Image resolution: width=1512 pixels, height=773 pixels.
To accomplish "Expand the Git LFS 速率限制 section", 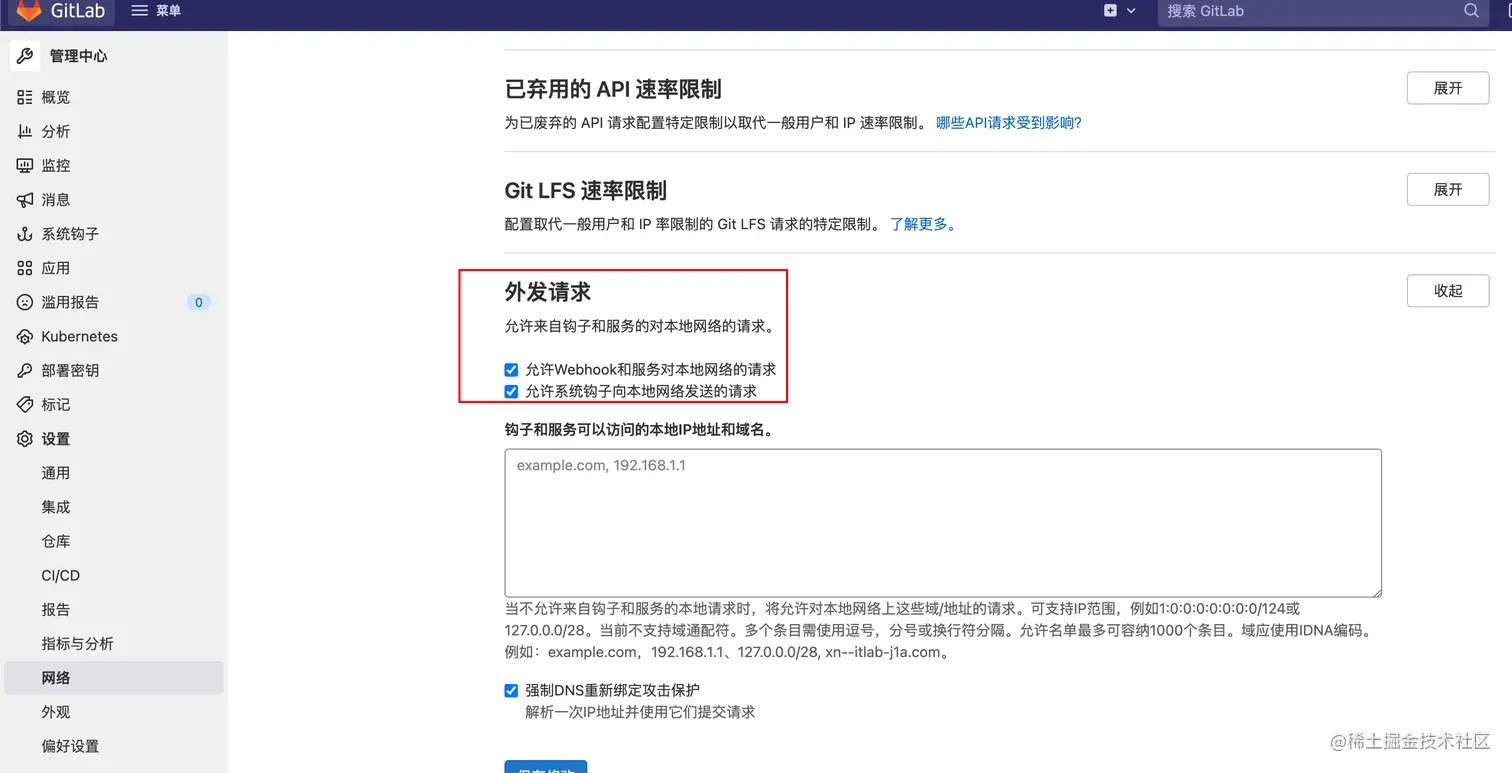I will click(1448, 189).
